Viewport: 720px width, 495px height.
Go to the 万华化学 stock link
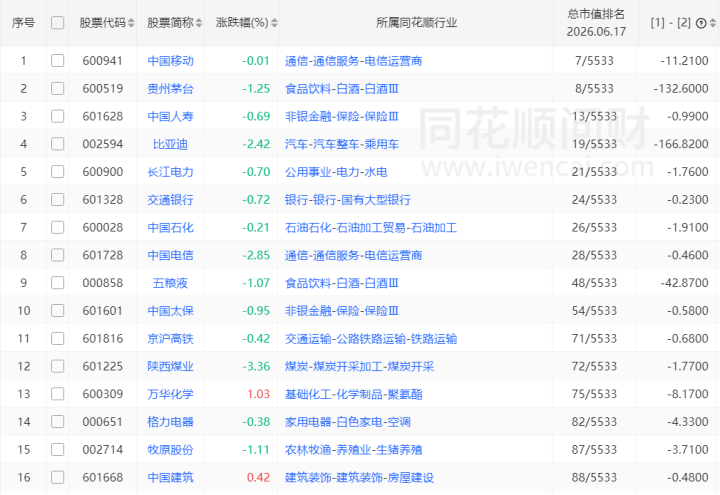click(x=170, y=394)
